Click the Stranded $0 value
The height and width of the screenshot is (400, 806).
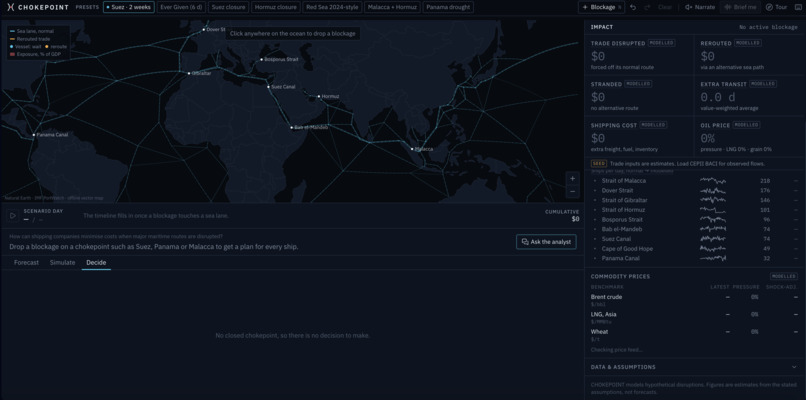point(598,97)
